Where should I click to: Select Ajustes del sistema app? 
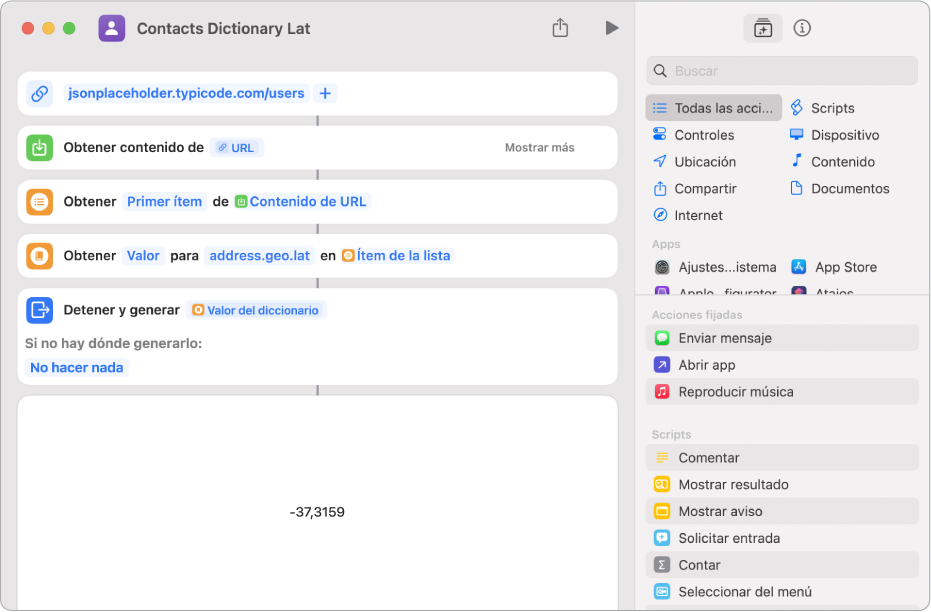715,267
